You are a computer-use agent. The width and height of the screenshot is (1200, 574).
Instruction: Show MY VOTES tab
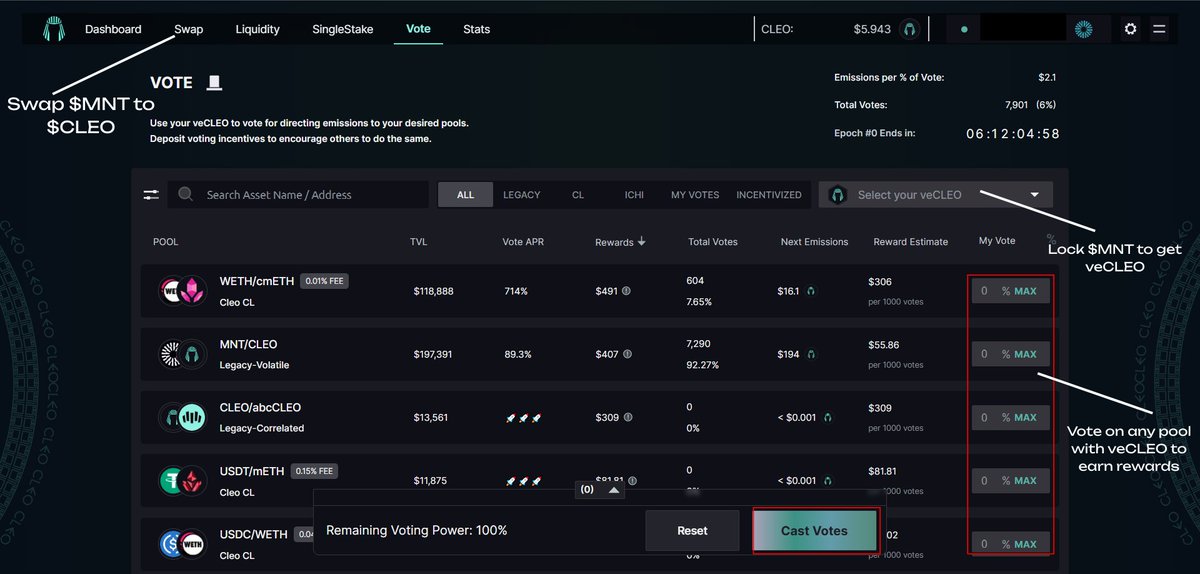tap(695, 195)
